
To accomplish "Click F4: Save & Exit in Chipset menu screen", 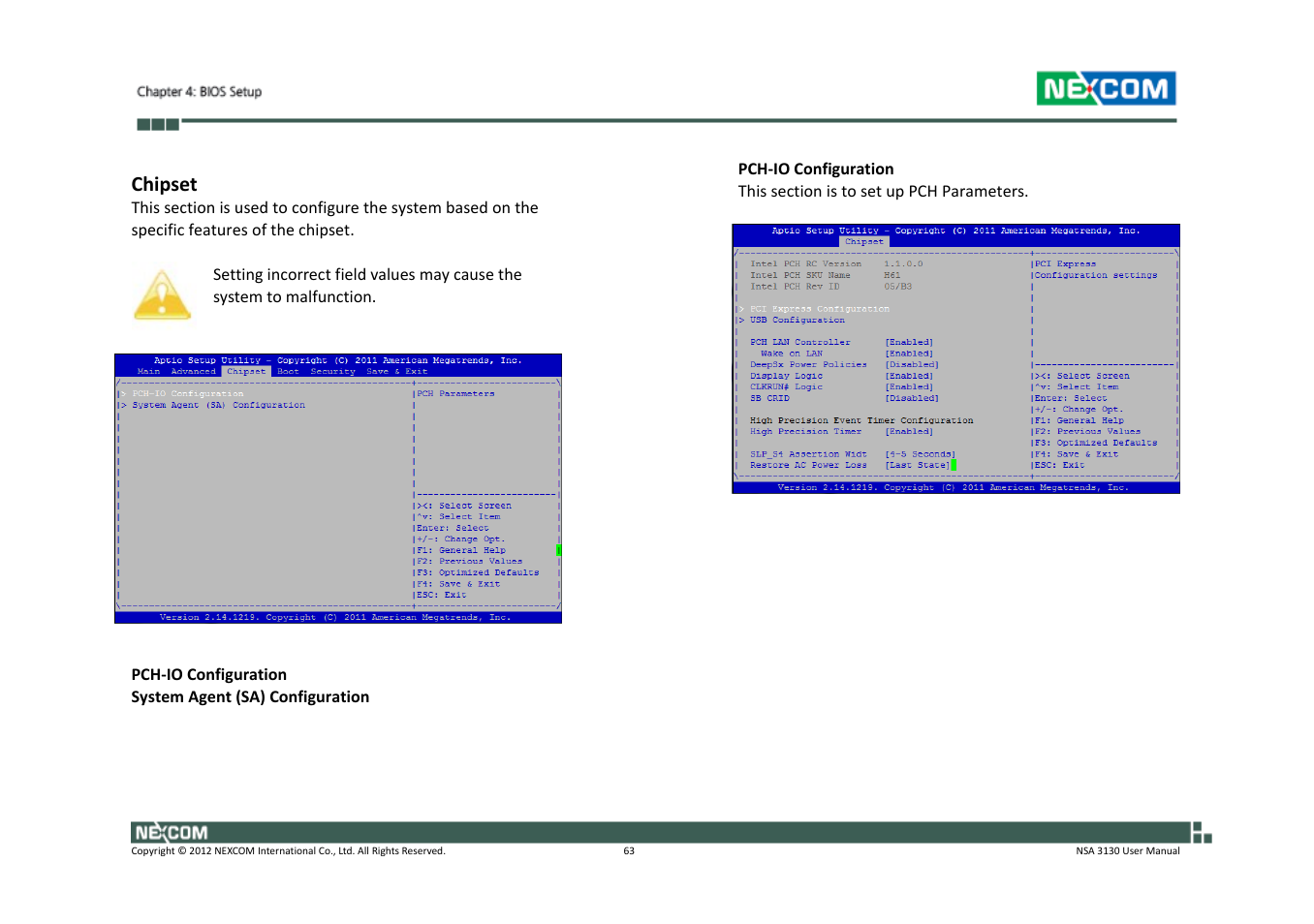I will coord(459,585).
